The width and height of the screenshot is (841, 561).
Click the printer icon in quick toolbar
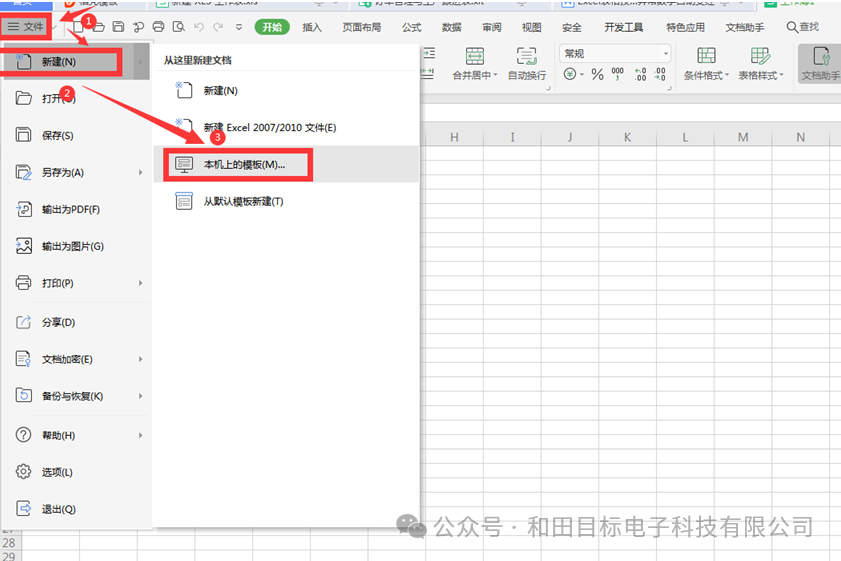pyautogui.click(x=158, y=26)
